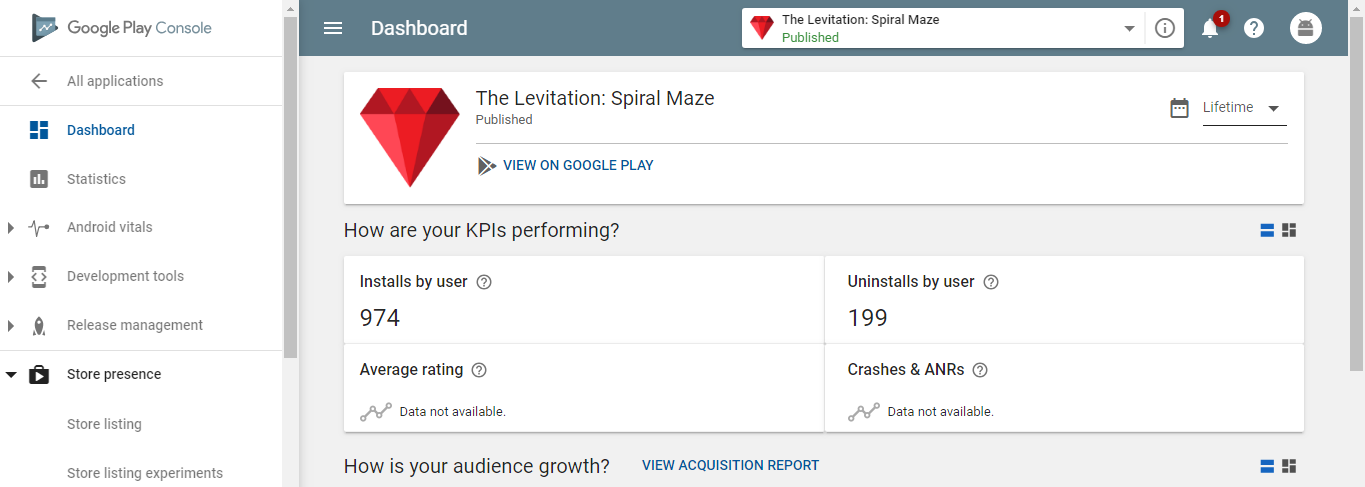Click the help icon beside Crashes & ANRs

click(x=980, y=370)
